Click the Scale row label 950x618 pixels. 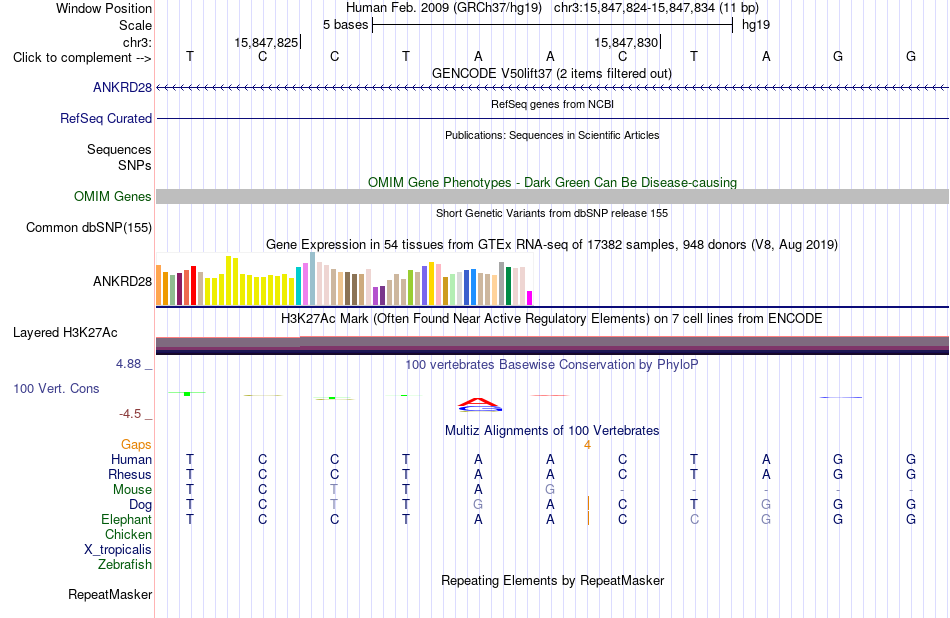[135, 25]
